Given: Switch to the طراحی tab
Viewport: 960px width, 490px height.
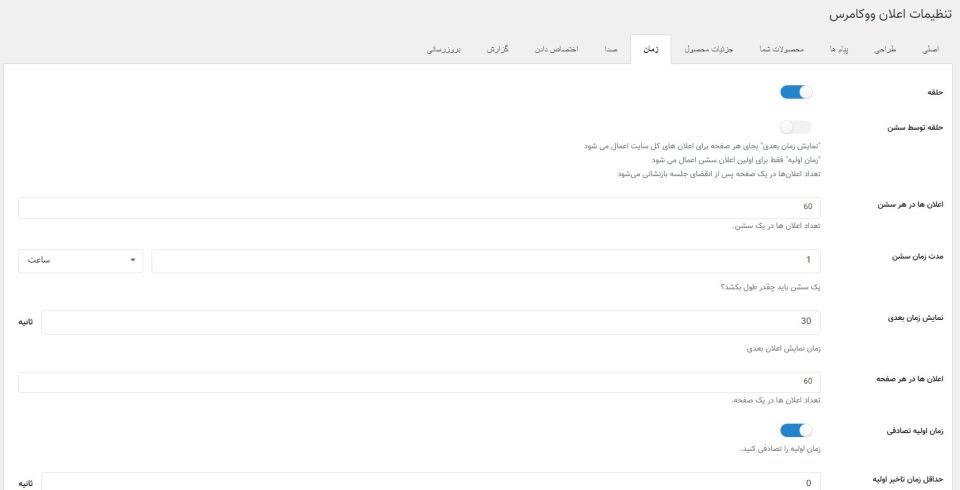Looking at the screenshot, I should [886, 48].
